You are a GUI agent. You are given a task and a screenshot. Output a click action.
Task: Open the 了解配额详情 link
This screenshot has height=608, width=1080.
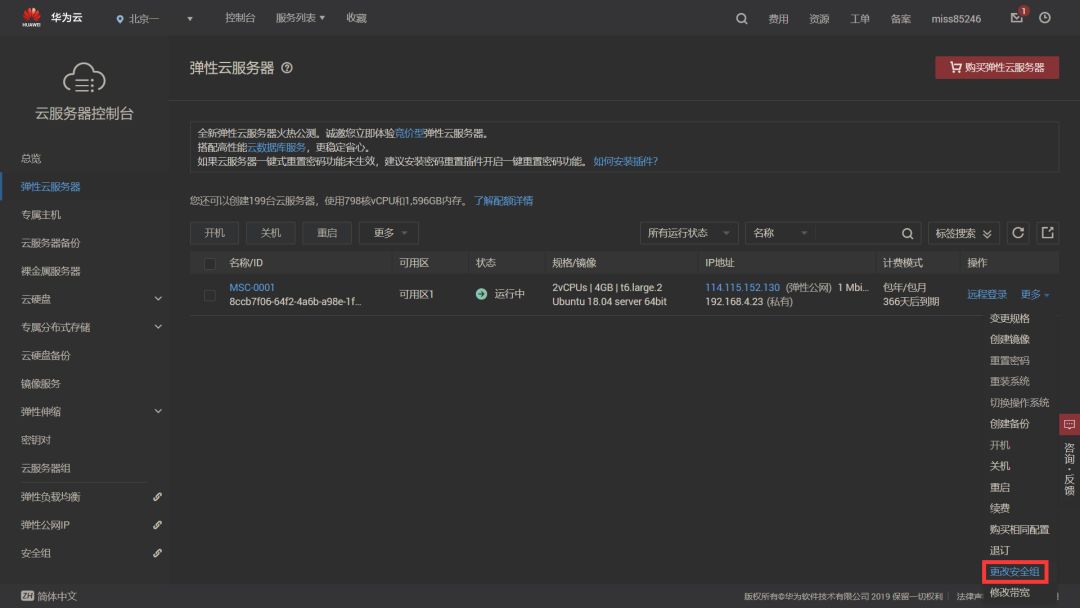pos(503,201)
